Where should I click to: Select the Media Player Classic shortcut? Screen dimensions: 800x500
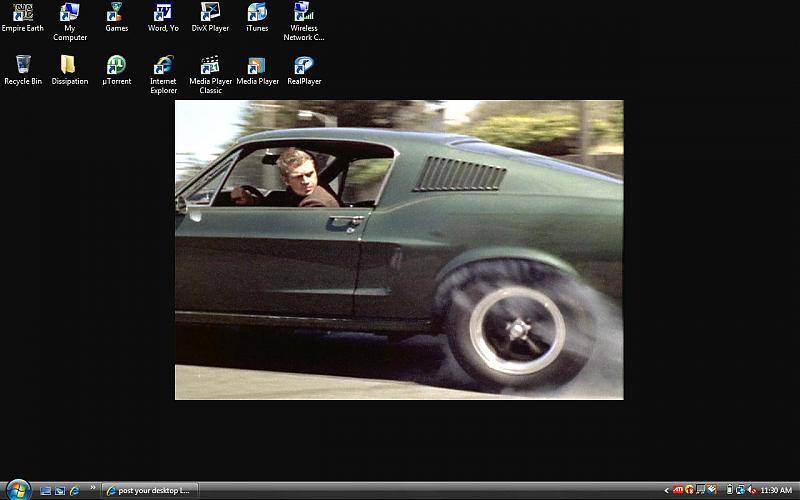[210, 75]
